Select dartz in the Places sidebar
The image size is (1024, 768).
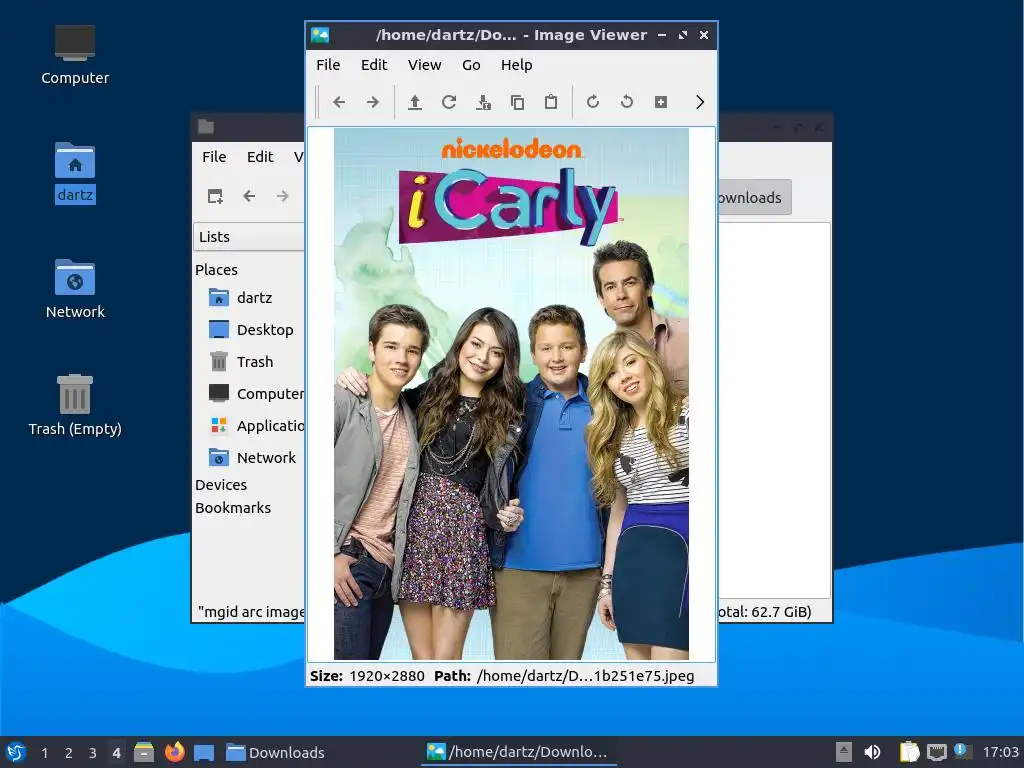pyautogui.click(x=256, y=298)
